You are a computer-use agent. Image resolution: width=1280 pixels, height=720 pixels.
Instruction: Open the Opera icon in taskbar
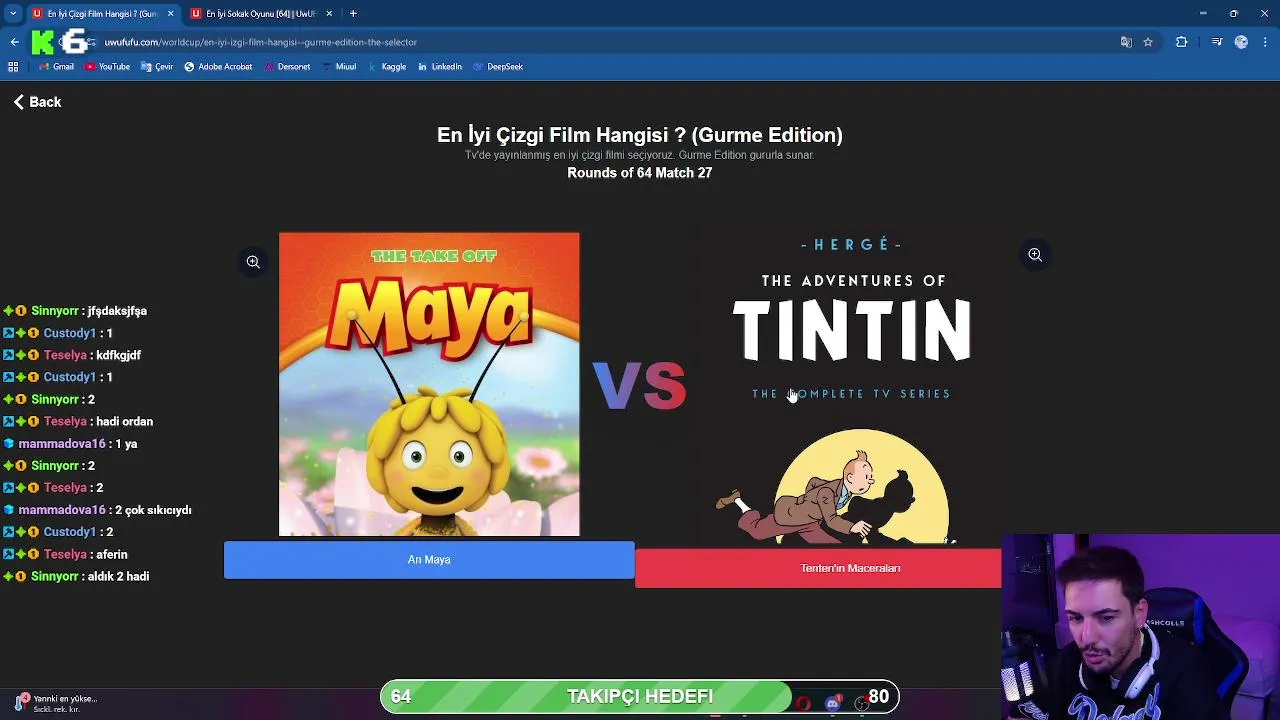(803, 703)
